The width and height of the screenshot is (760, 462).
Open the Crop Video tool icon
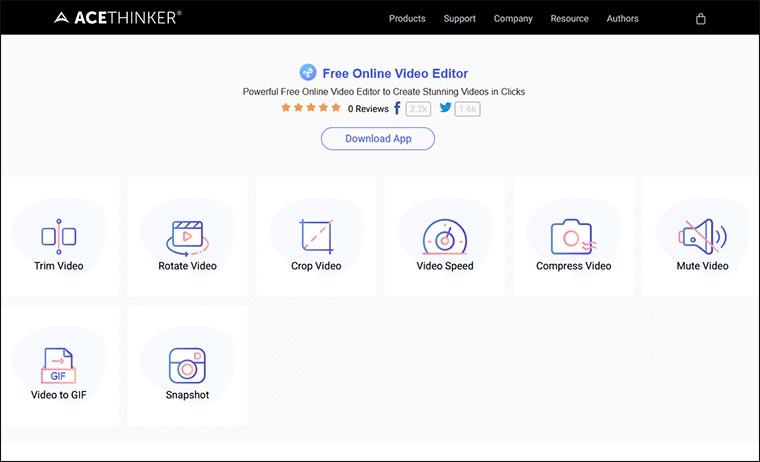pos(316,237)
